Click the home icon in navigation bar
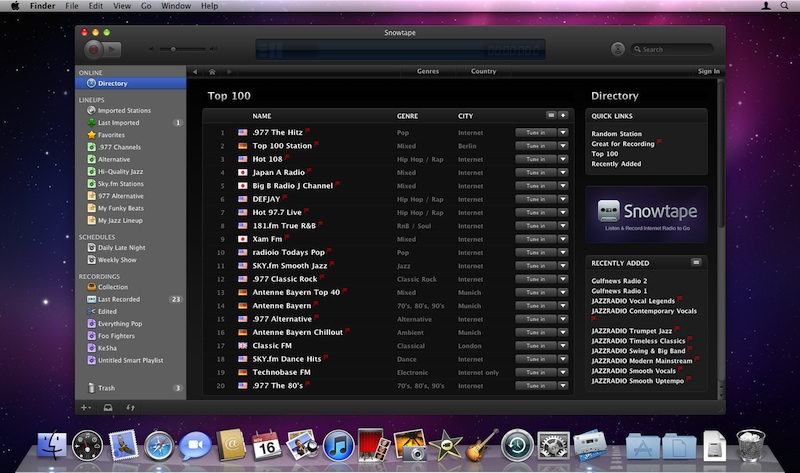The height and width of the screenshot is (473, 800). [213, 71]
